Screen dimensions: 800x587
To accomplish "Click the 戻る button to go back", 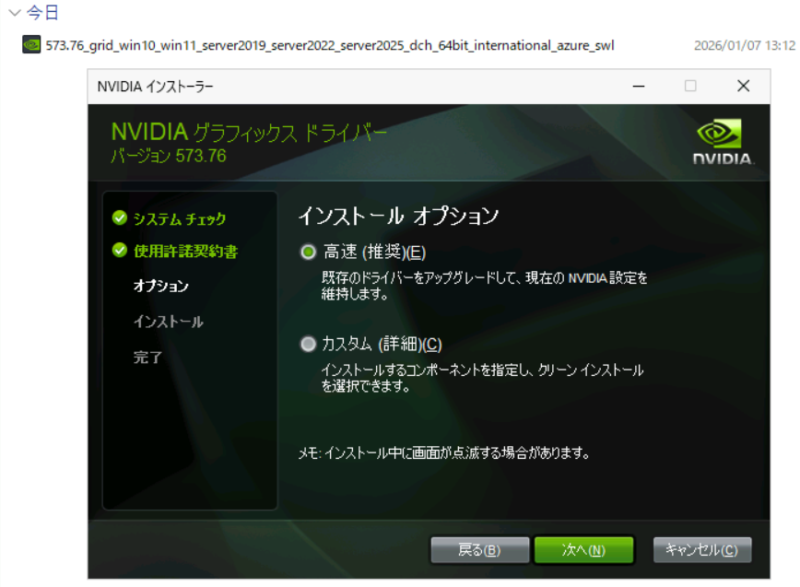I will 482,549.
